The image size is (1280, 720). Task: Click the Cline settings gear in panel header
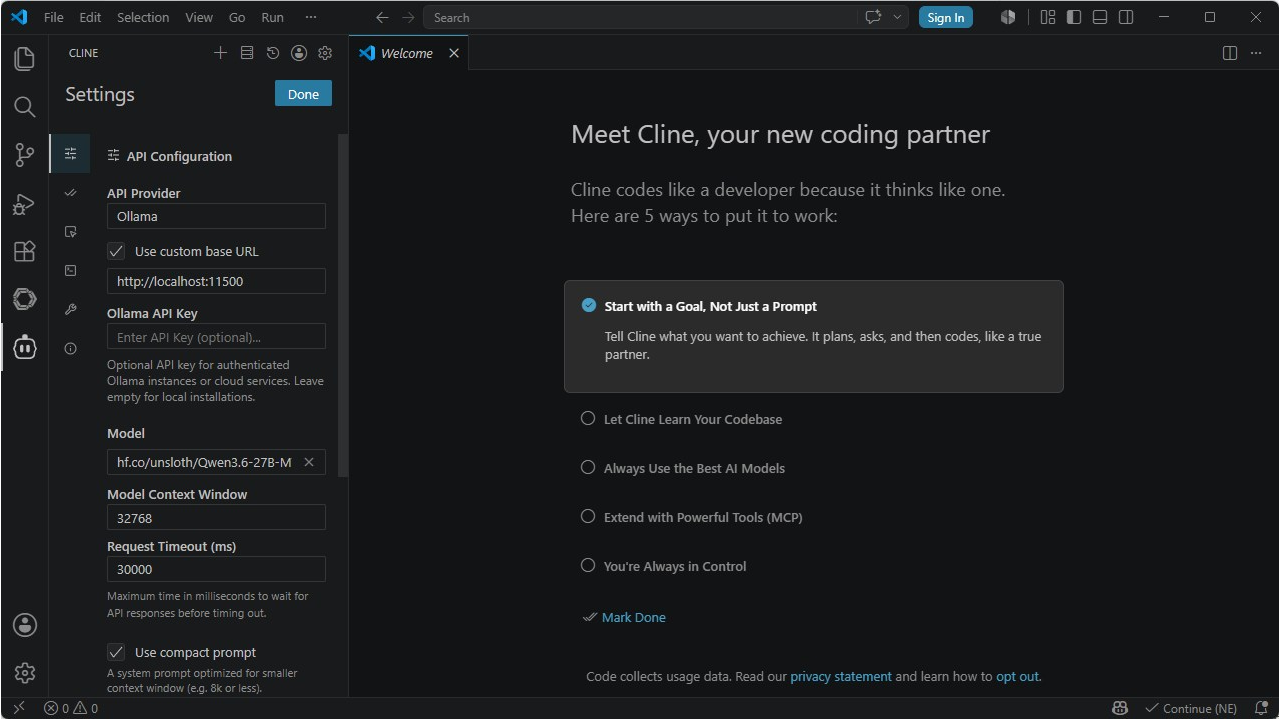(325, 53)
